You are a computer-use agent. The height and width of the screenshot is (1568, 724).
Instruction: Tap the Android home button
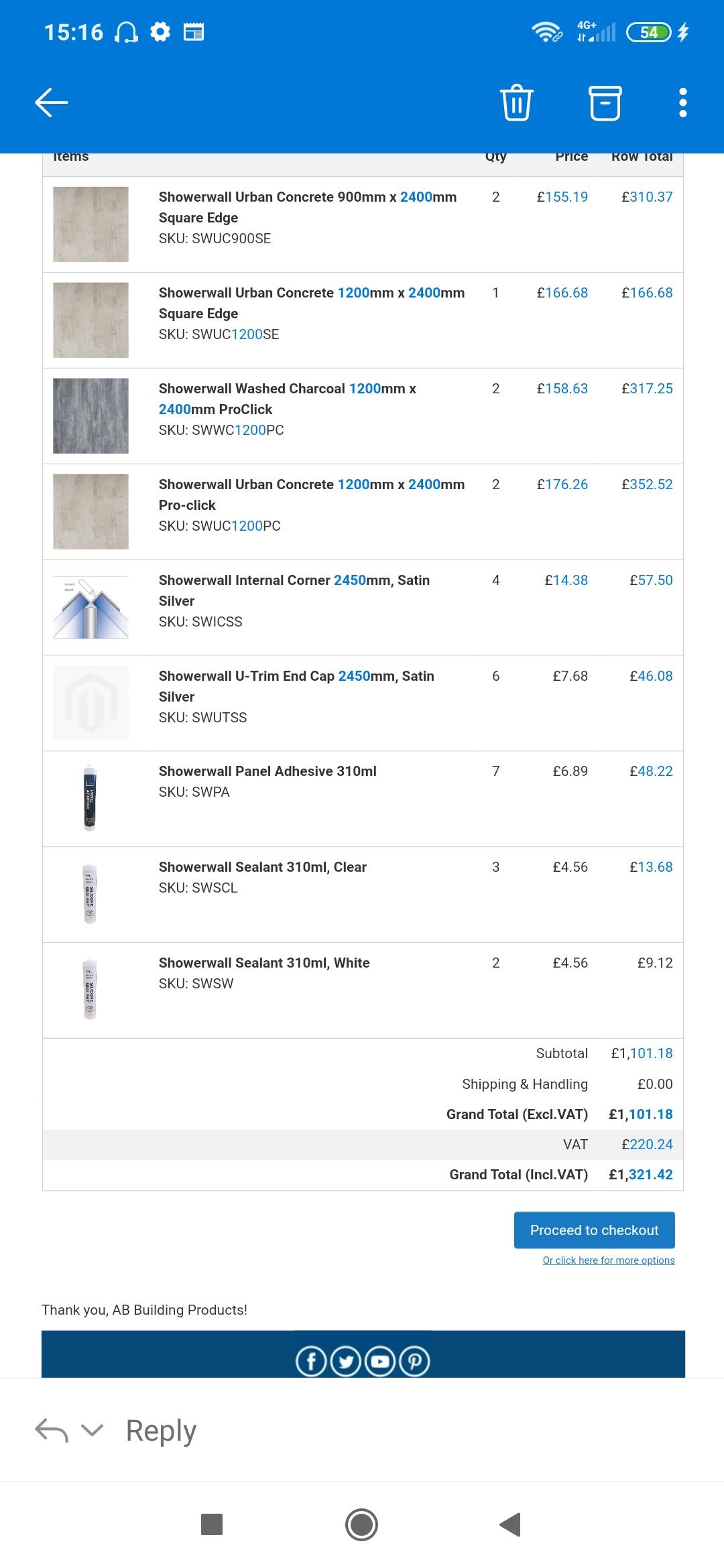point(361,1524)
